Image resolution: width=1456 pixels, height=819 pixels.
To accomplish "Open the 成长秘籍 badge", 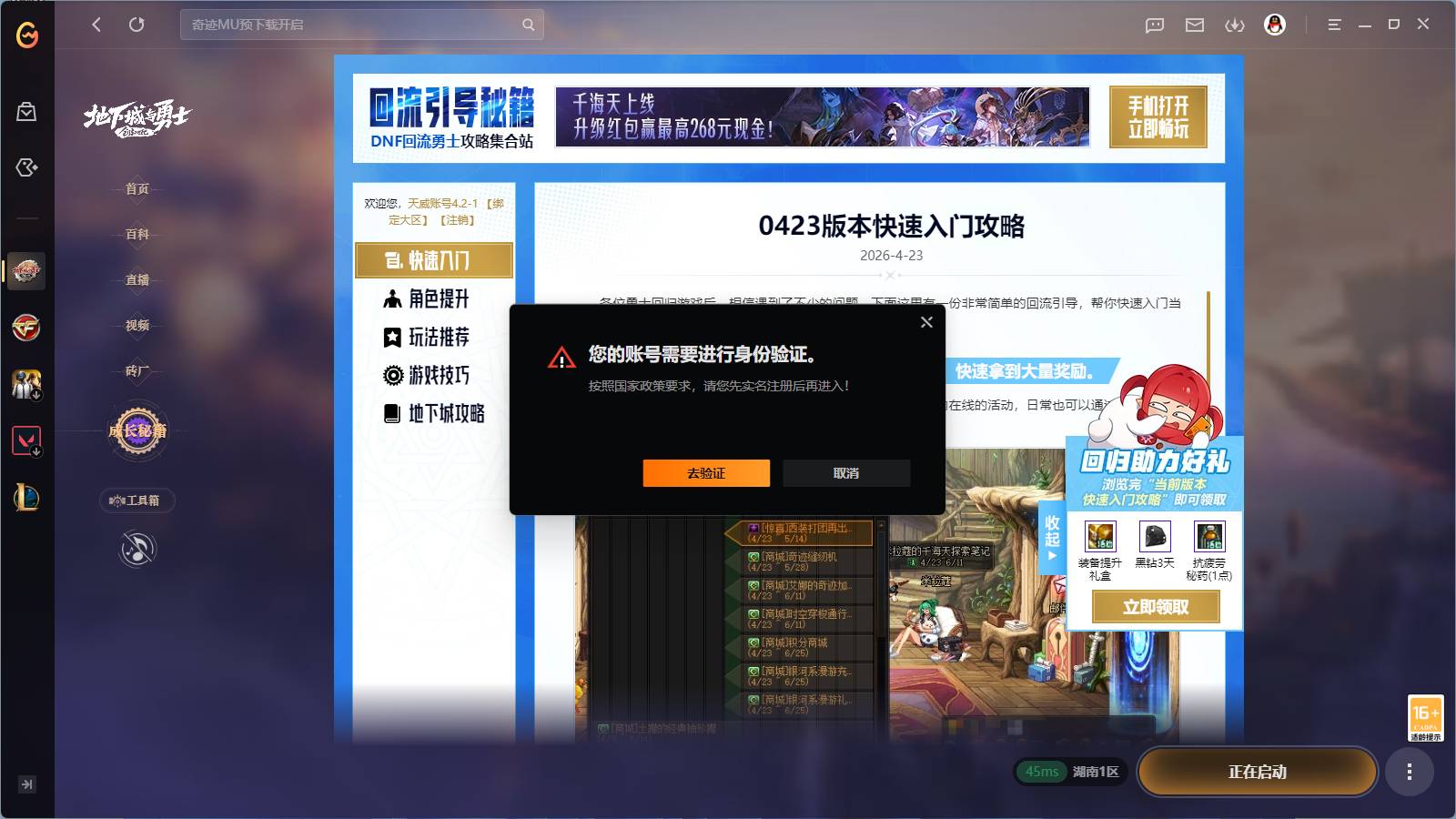I will [x=137, y=430].
